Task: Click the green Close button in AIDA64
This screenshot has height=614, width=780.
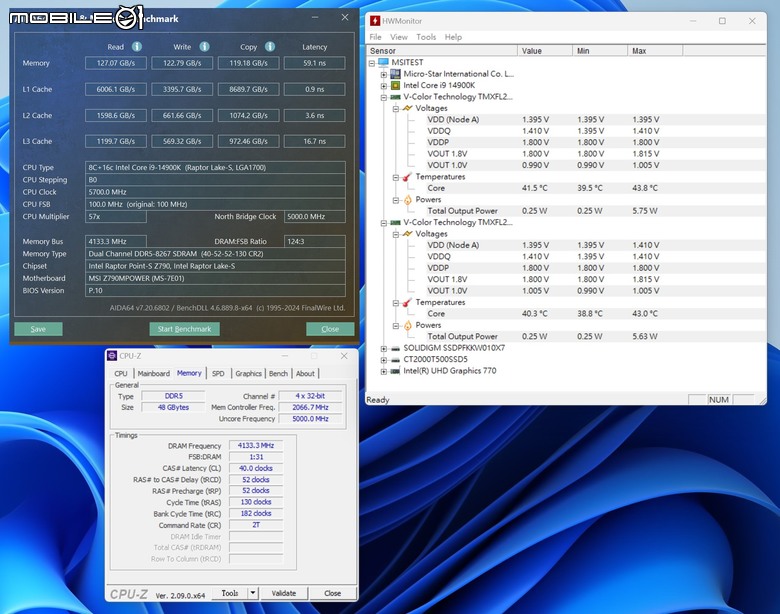Action: point(330,329)
